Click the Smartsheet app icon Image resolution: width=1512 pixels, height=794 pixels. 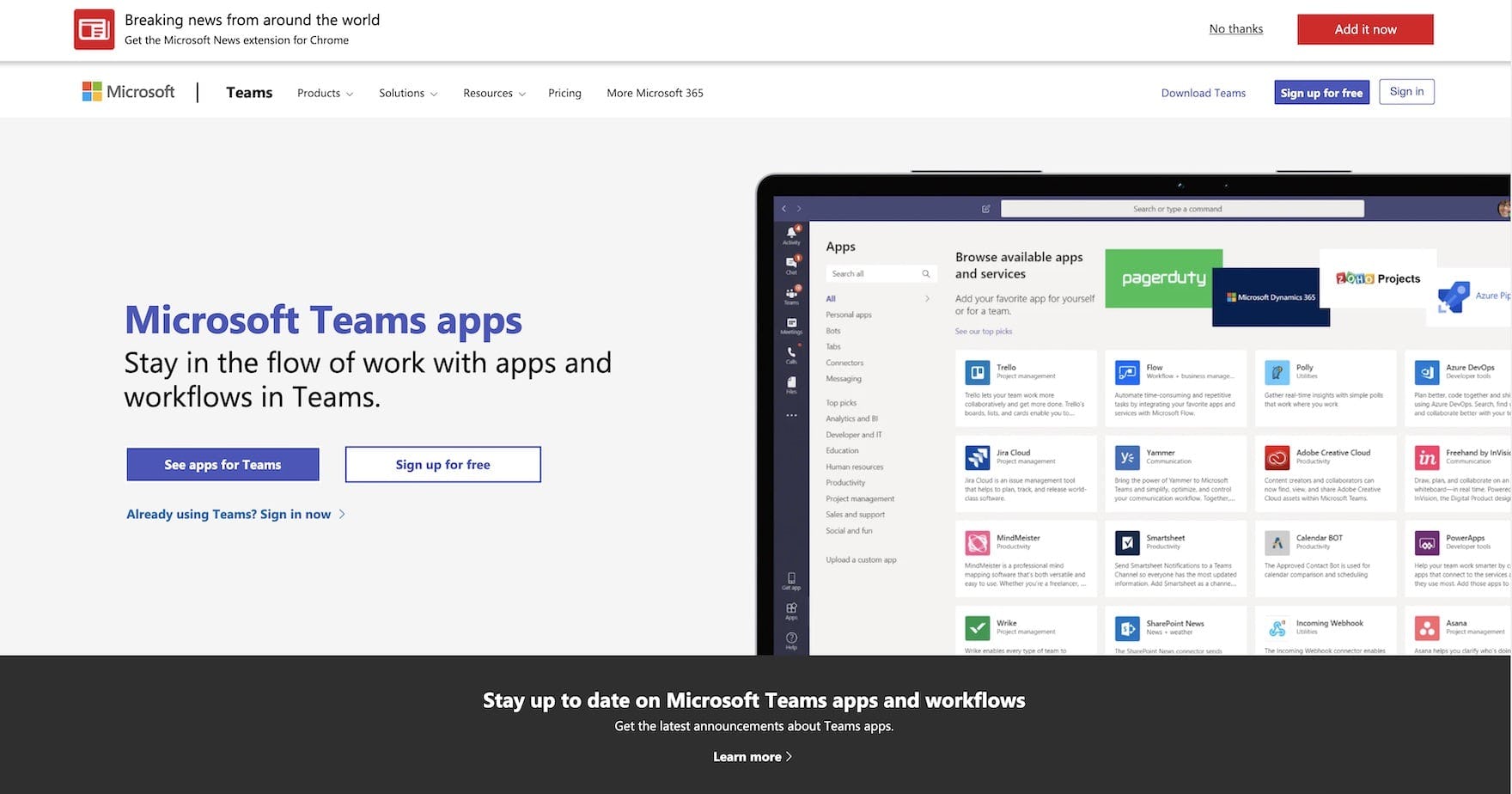pos(1126,542)
